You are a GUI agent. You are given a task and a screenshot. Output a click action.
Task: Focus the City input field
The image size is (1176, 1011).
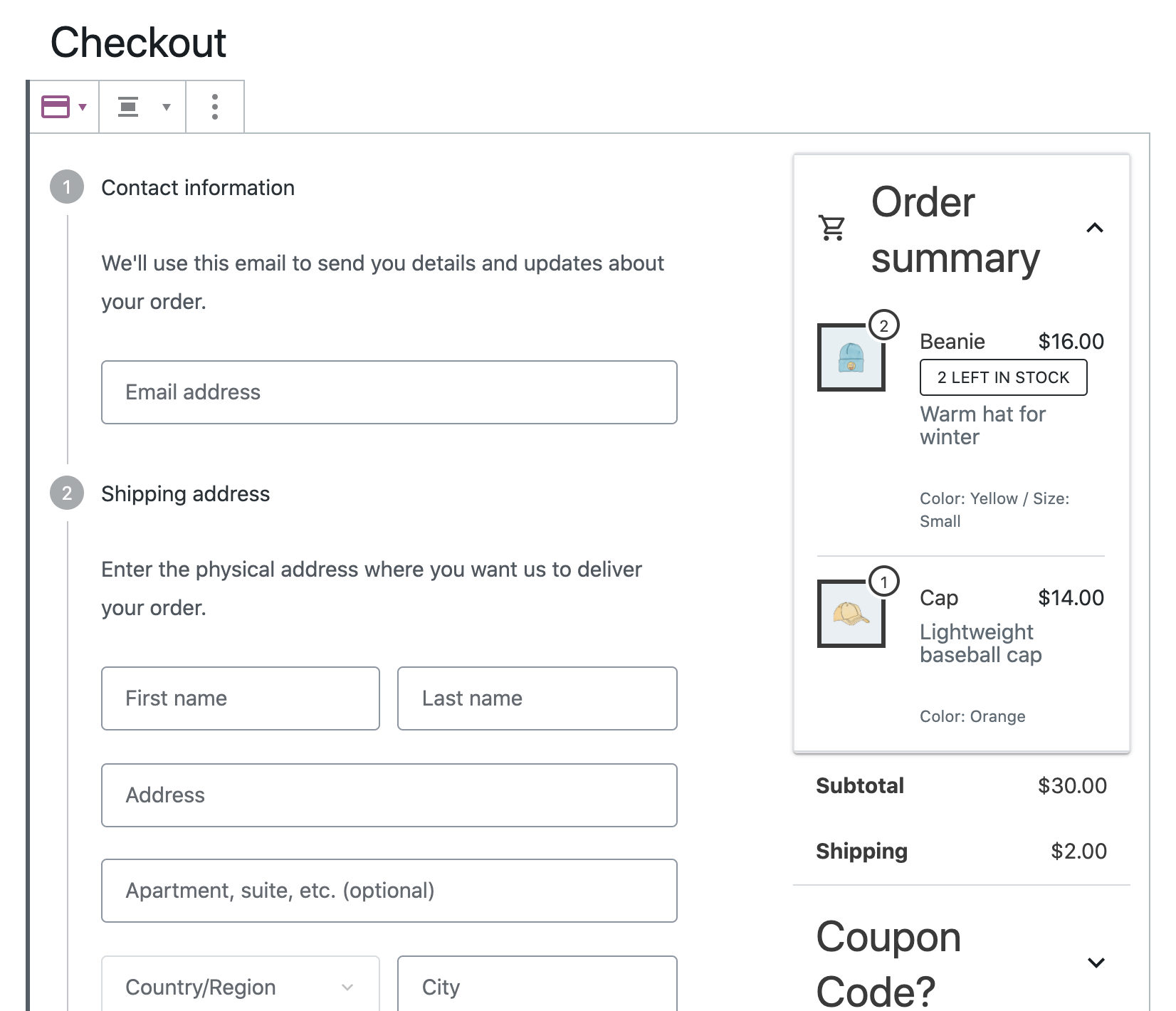pyautogui.click(x=537, y=987)
